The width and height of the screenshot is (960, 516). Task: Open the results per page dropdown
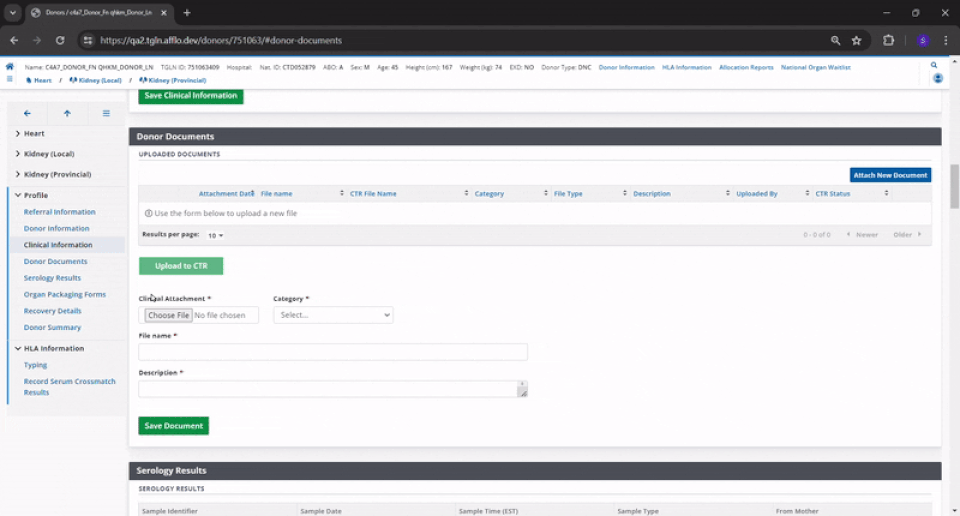point(215,236)
